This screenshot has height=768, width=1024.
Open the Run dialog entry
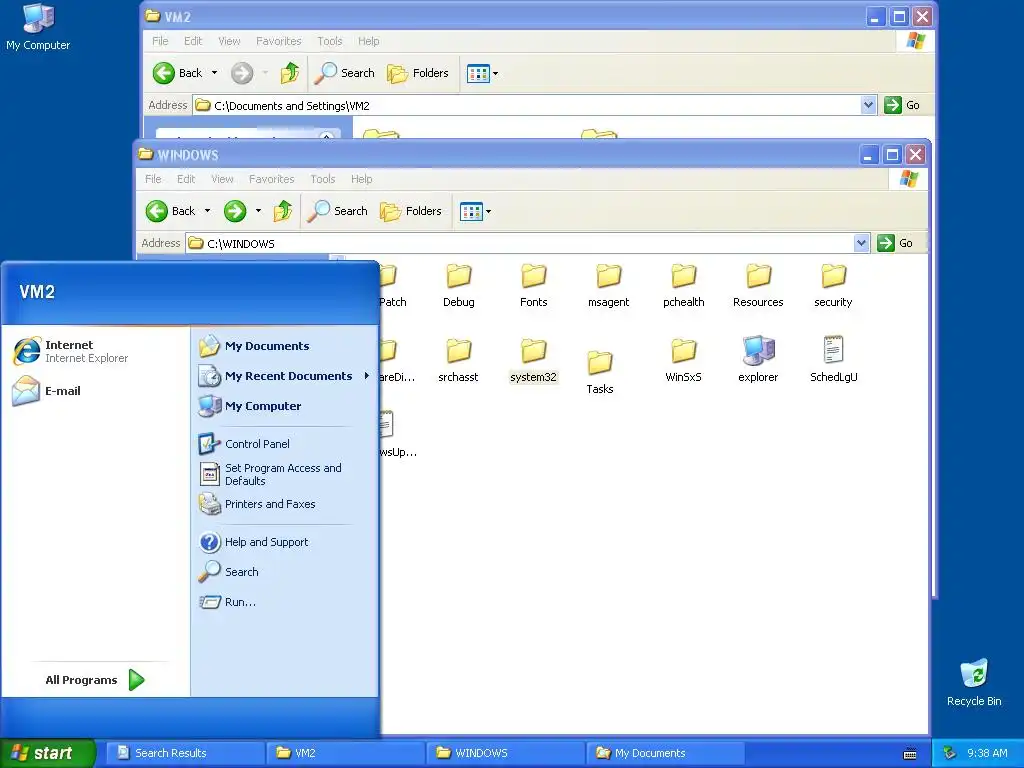click(227, 602)
